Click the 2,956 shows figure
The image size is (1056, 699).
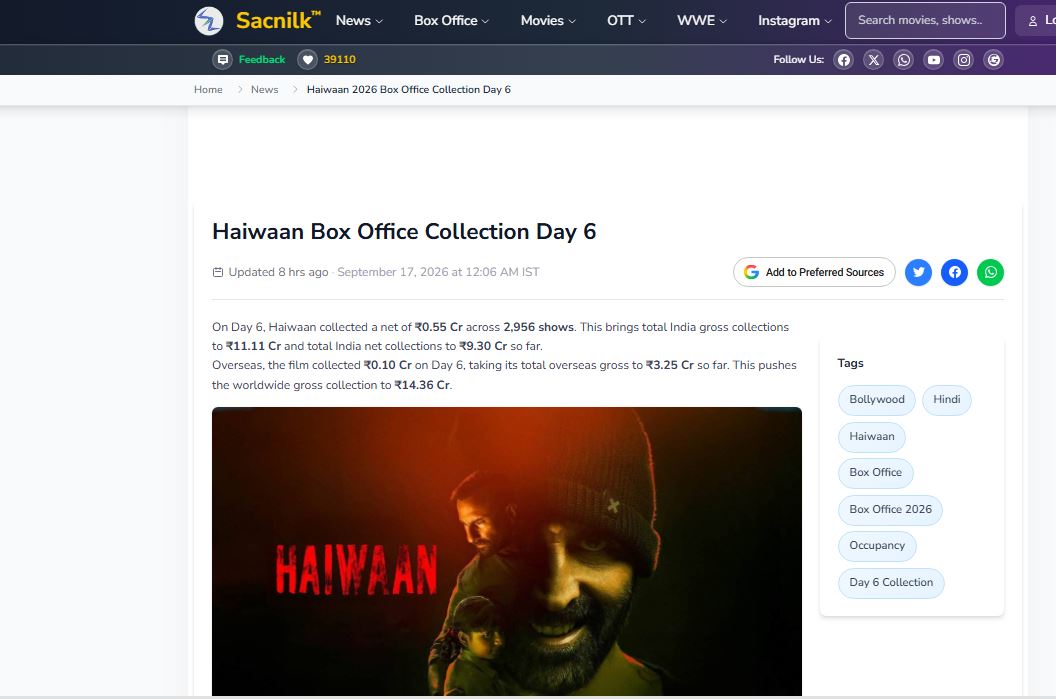[538, 327]
